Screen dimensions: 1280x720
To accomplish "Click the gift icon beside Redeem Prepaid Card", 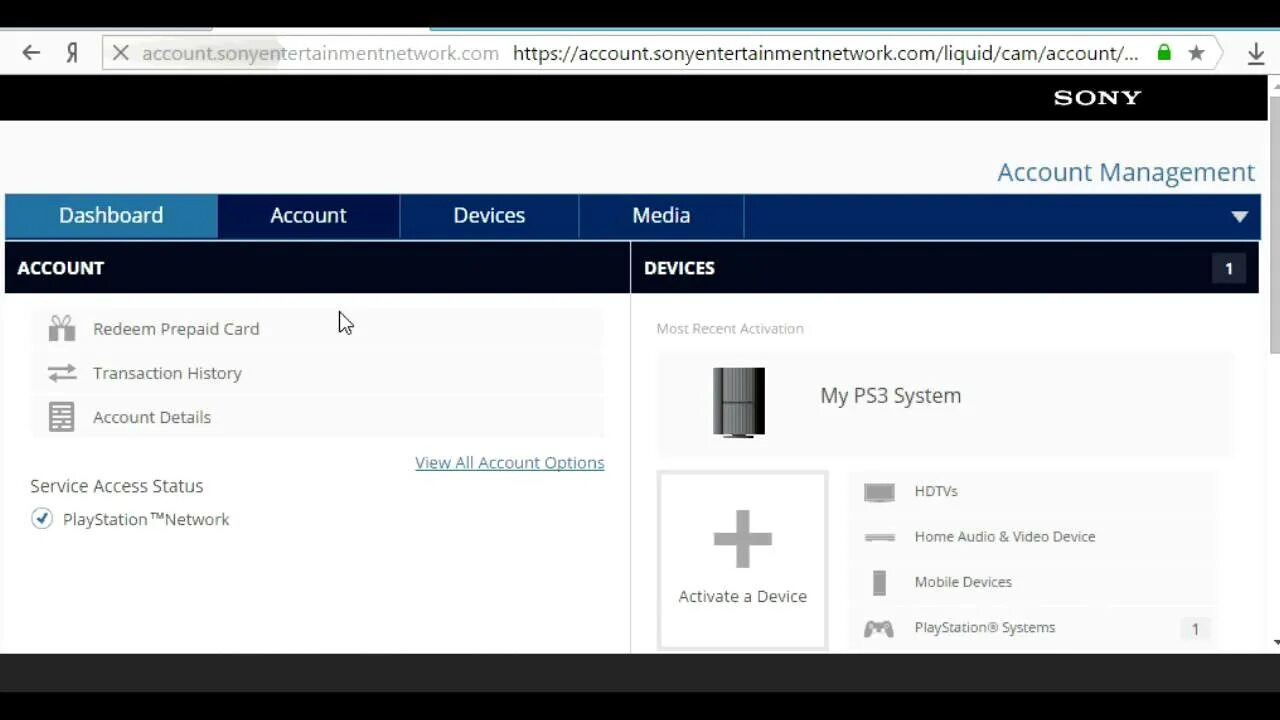I will coord(62,328).
